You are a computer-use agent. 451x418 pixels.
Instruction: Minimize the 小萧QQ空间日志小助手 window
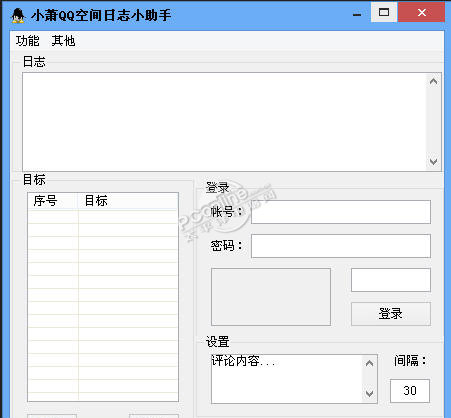(357, 14)
